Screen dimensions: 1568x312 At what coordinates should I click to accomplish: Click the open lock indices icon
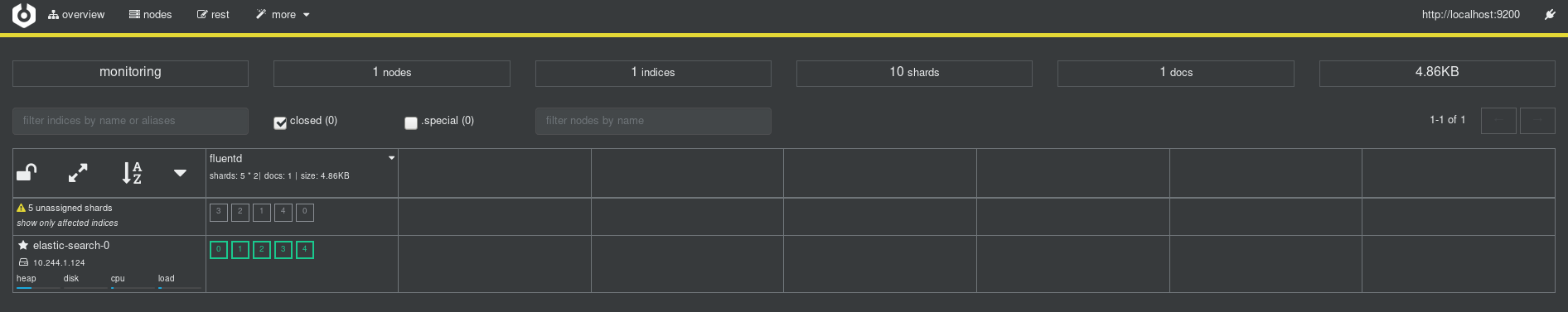(27, 172)
